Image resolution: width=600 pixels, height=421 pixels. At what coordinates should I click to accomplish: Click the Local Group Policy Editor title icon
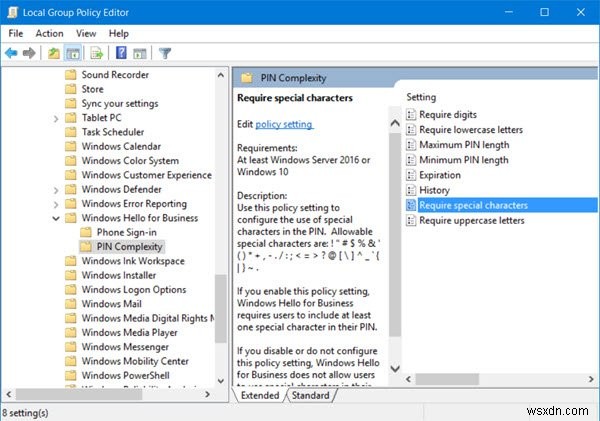[13, 12]
